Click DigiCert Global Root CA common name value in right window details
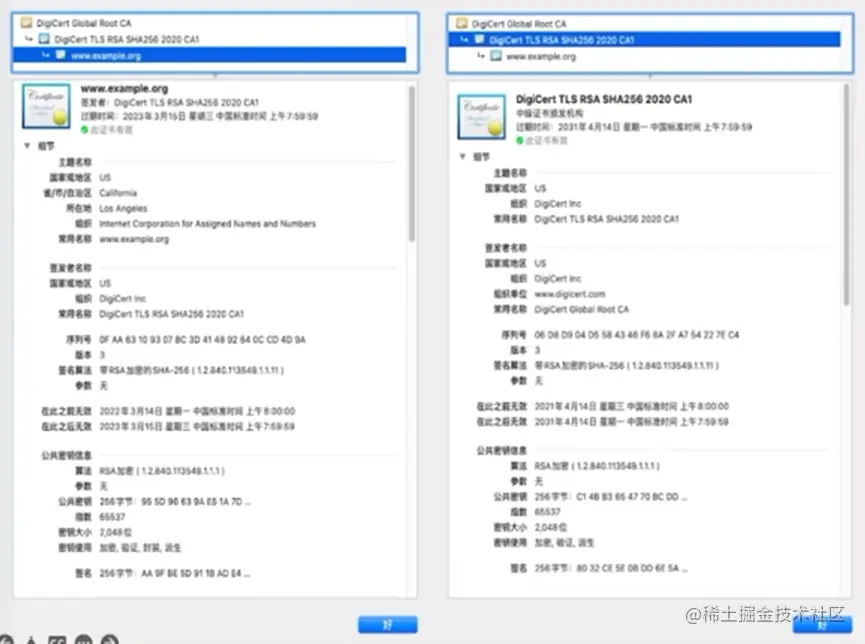865x644 pixels. tap(581, 310)
